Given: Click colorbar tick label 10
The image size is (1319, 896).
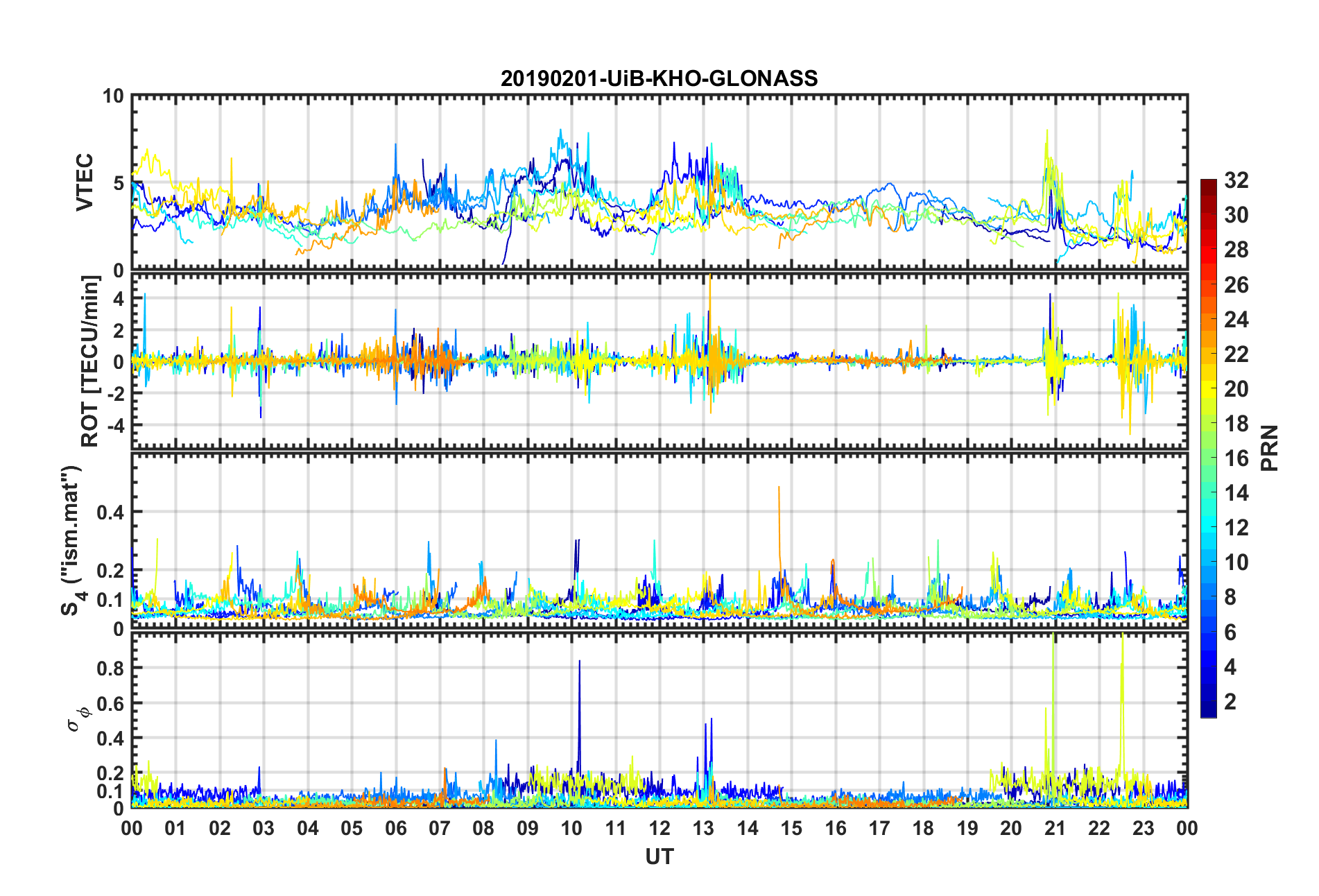Looking at the screenshot, I should (x=1236, y=562).
